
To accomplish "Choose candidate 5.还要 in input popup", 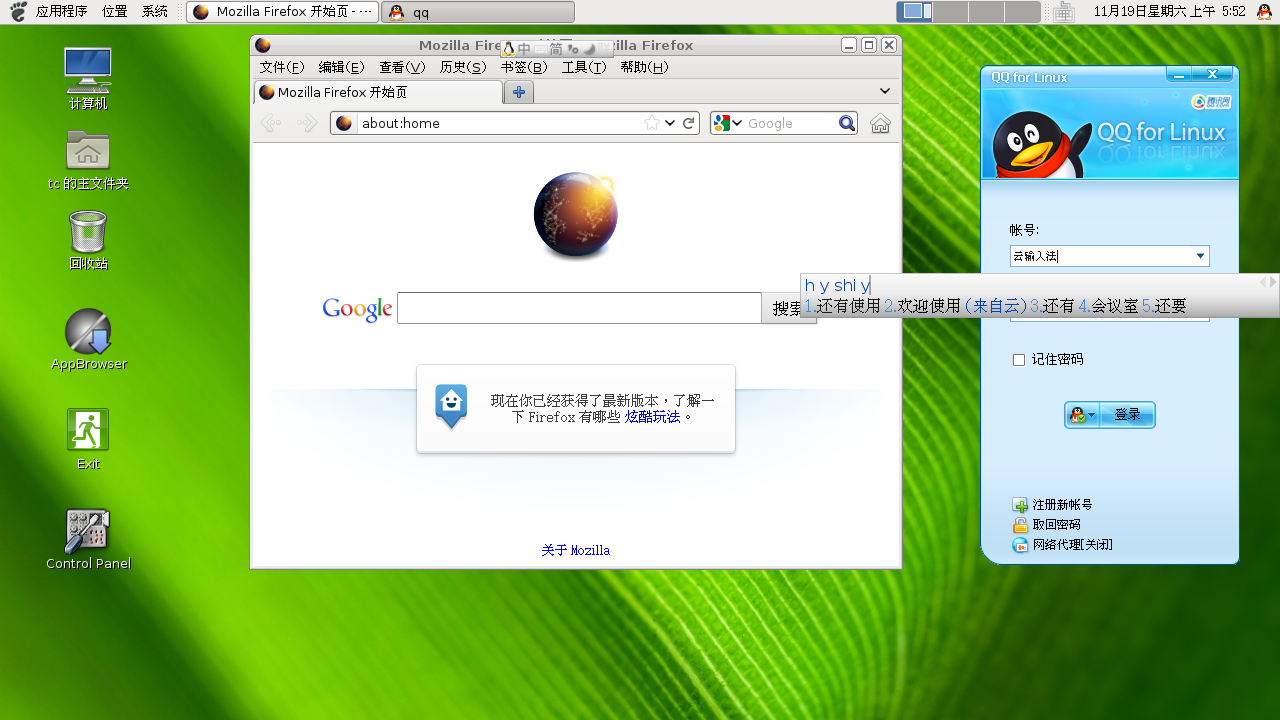I will tap(1164, 306).
